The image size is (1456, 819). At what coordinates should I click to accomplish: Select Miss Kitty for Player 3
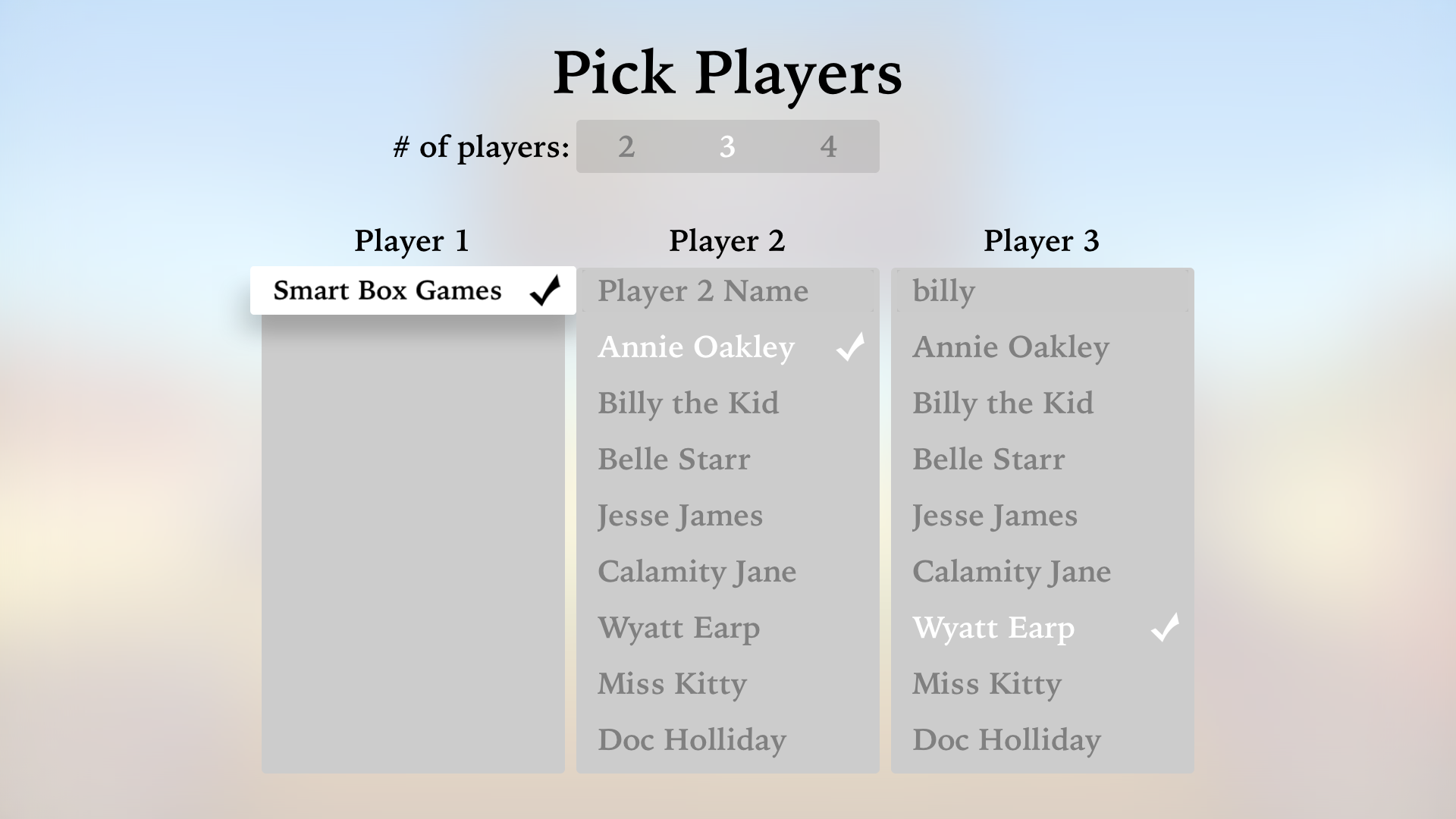(x=986, y=683)
